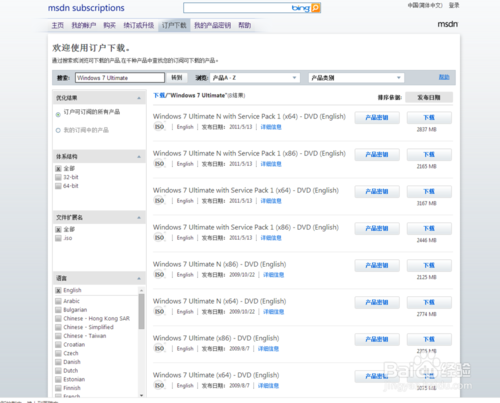Download Windows 7 Ultimate with SP1 x64 DVD
The image size is (500, 403).
point(429,191)
